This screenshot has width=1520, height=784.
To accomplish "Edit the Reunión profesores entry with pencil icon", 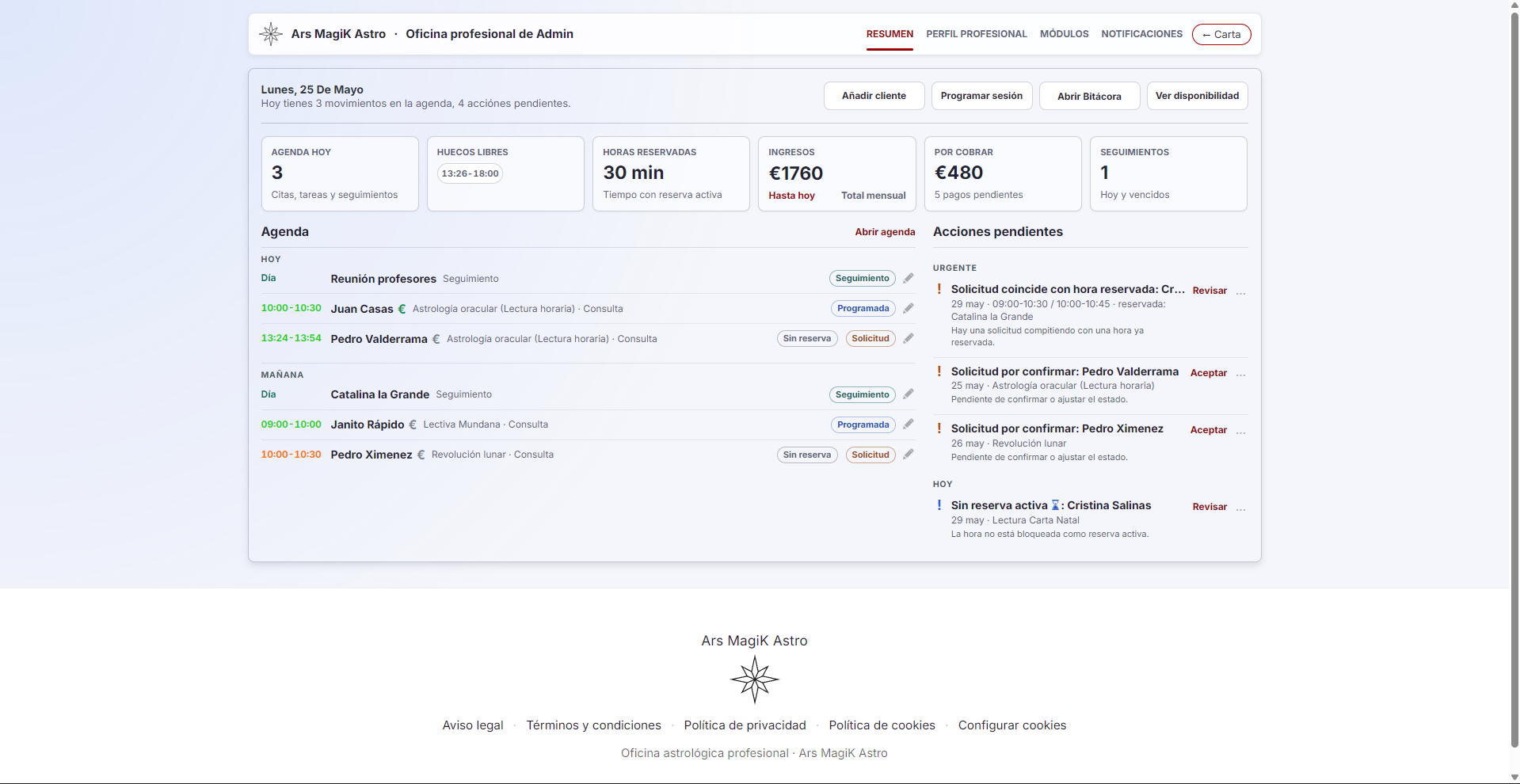I will (909, 278).
